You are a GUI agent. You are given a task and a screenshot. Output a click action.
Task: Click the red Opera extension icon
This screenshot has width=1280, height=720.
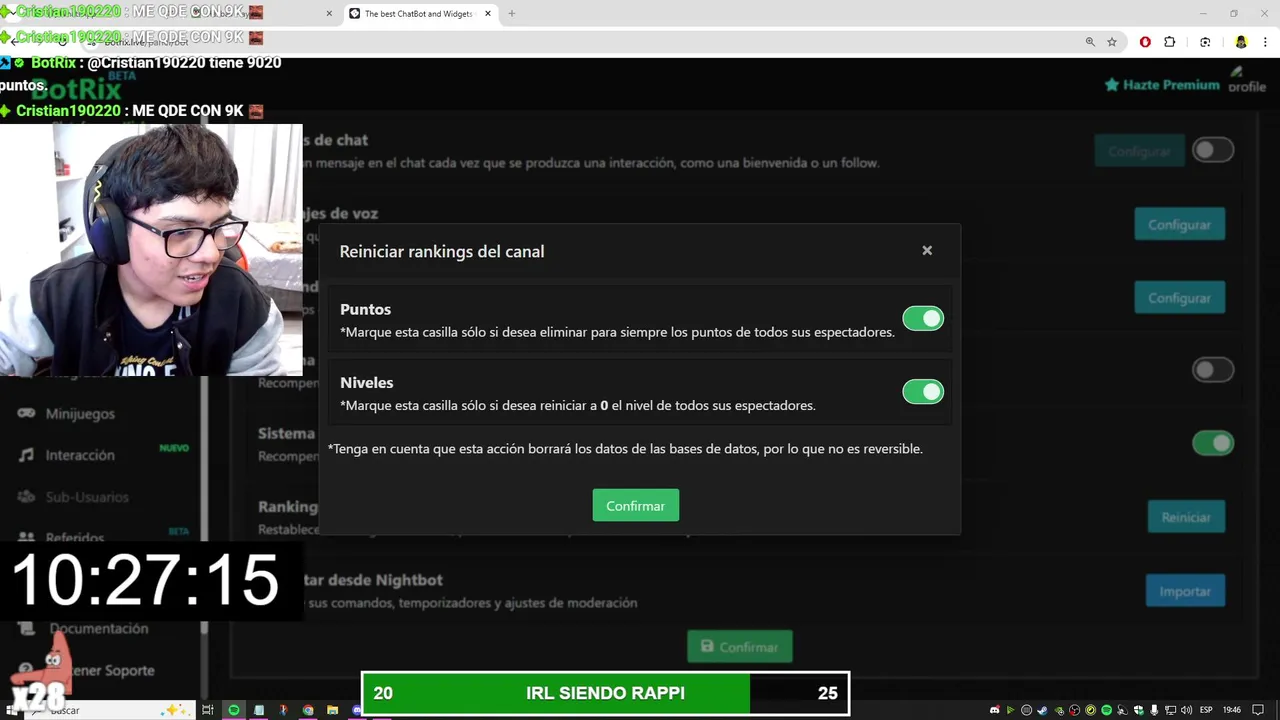1145,42
